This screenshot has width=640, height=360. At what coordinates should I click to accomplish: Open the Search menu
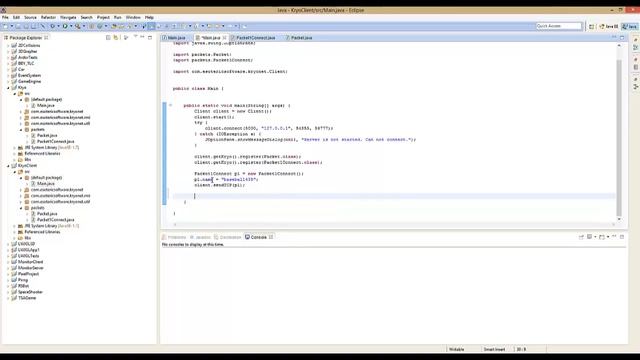(x=87, y=18)
